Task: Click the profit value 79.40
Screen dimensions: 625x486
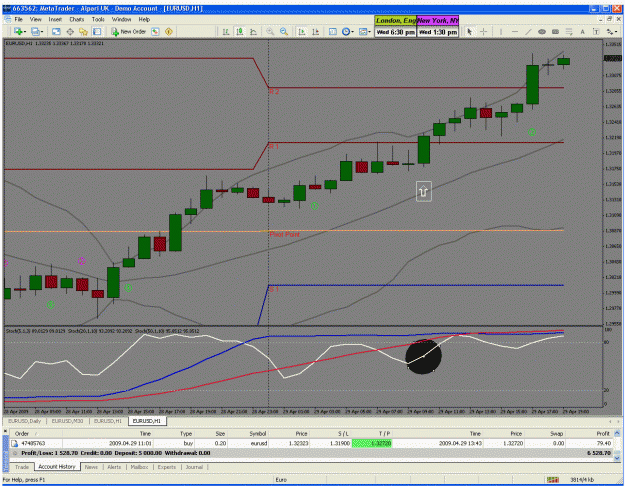Action: click(x=604, y=443)
